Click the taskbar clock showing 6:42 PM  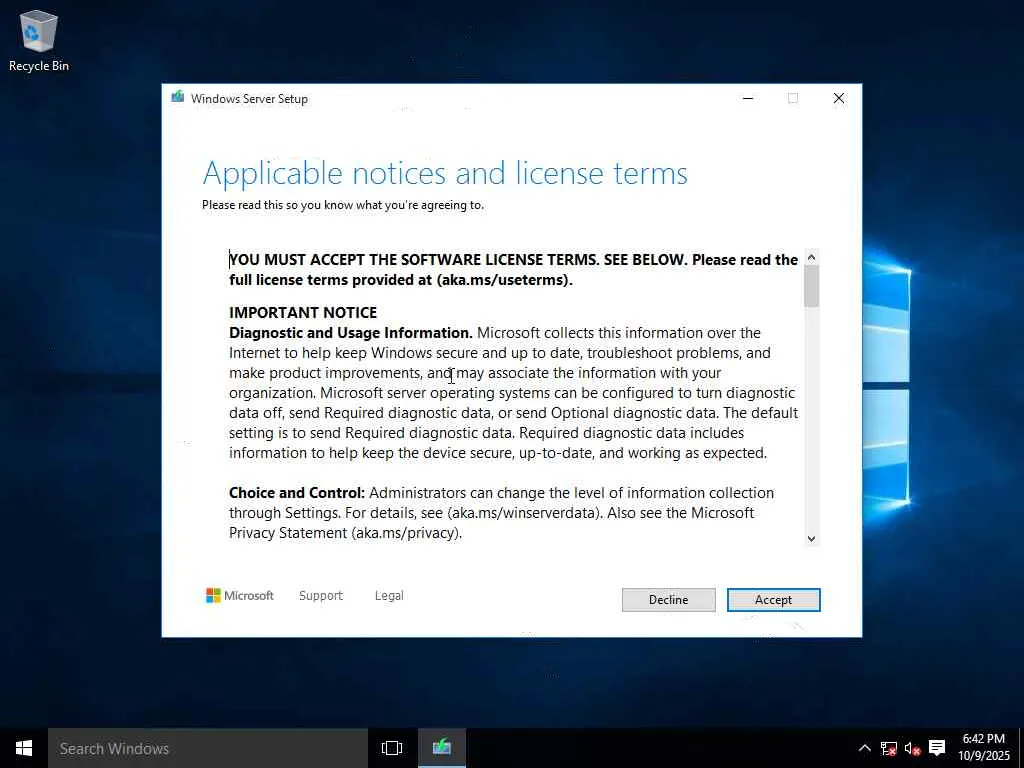[x=984, y=748]
